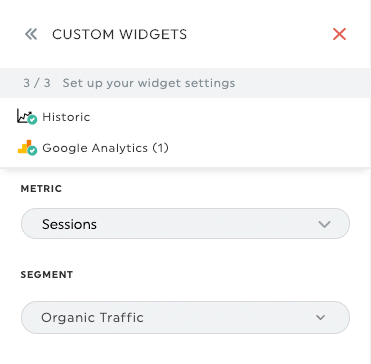
Task: Go back using the double-chevron icon
Action: 31,34
